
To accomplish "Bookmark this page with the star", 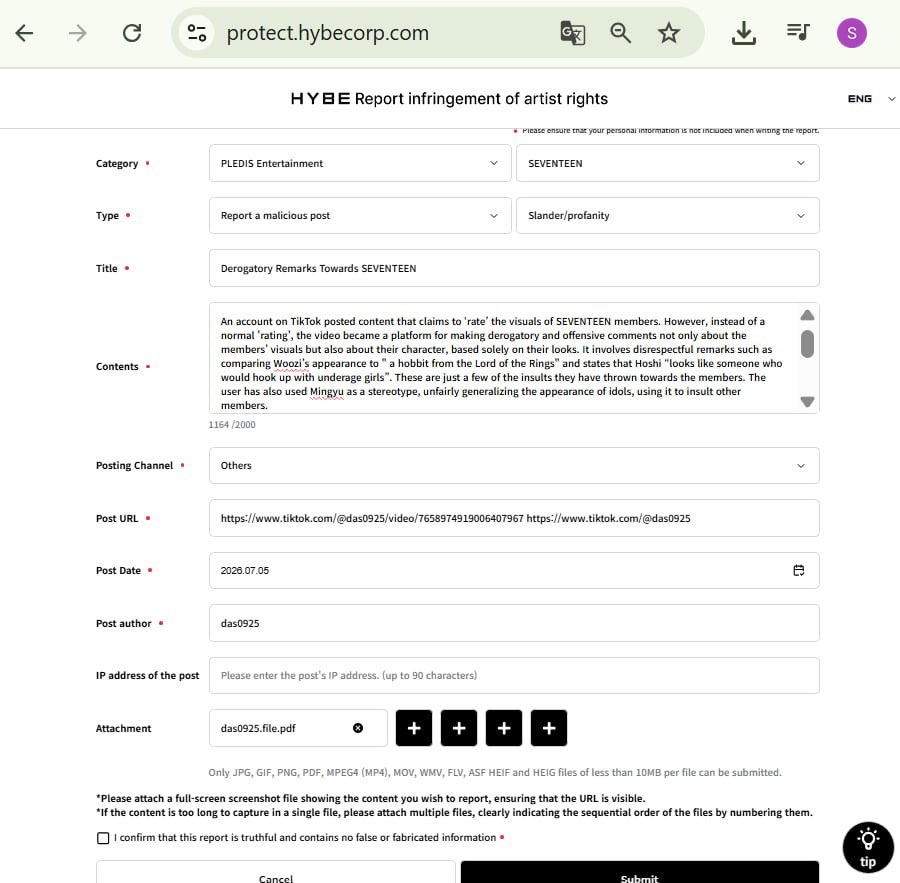I will [x=669, y=33].
